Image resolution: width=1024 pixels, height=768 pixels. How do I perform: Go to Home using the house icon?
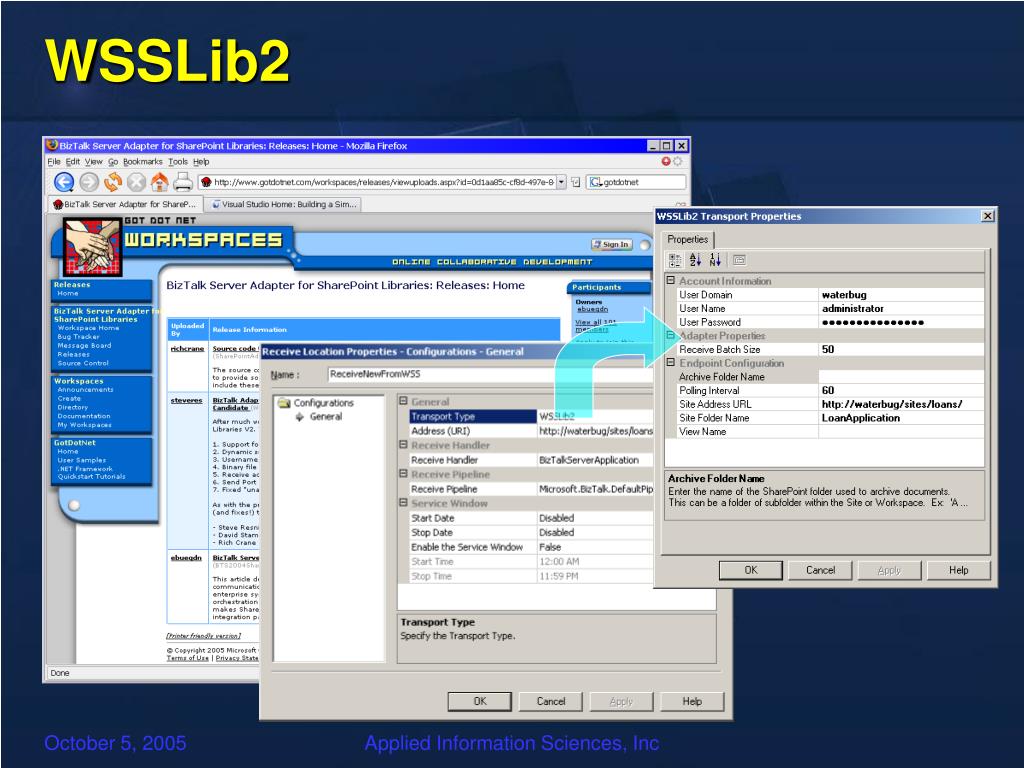pyautogui.click(x=159, y=182)
